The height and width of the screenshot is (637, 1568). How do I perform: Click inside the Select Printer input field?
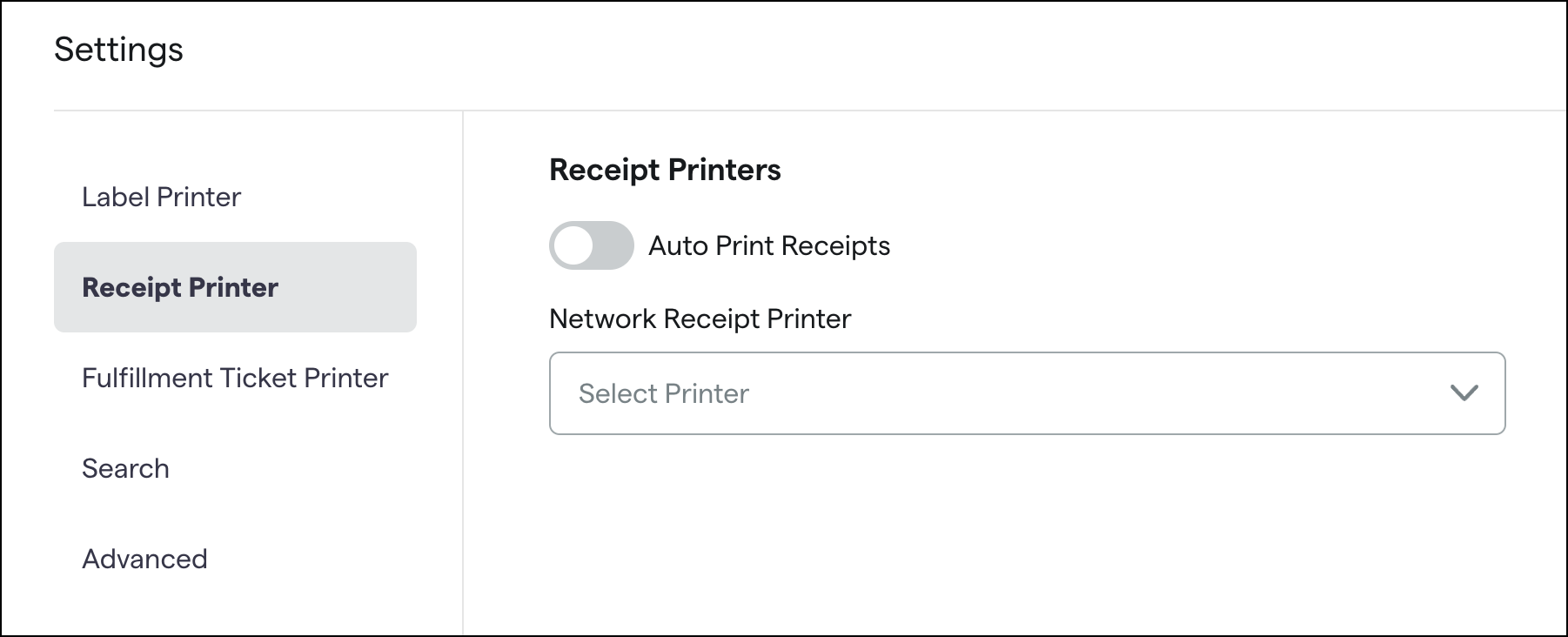click(x=783, y=393)
